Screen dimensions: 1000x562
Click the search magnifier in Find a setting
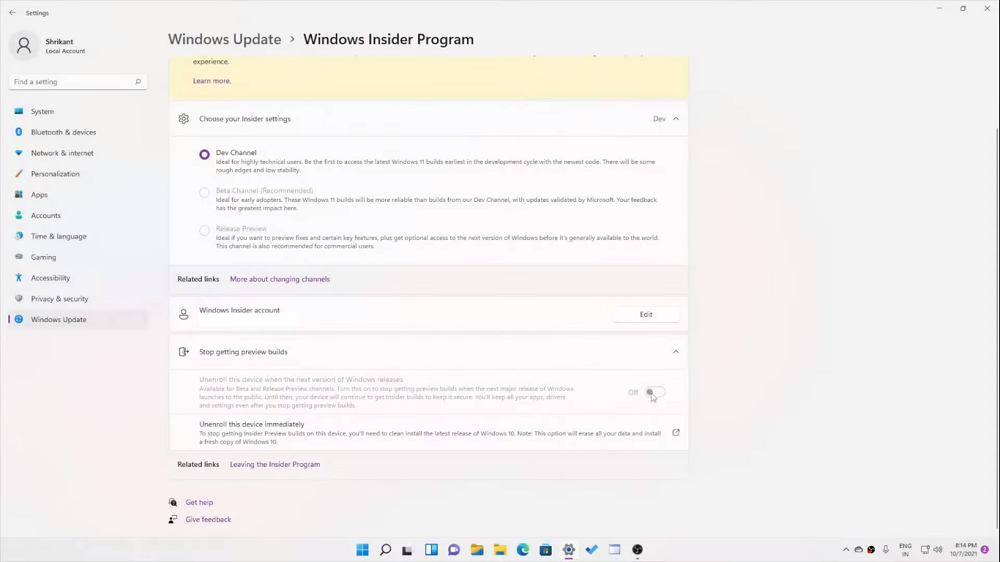138,82
